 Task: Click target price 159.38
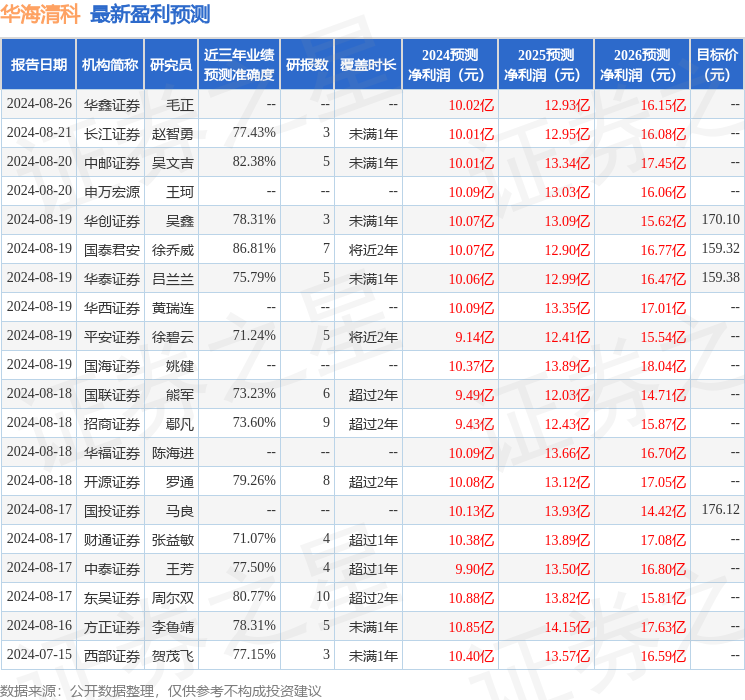pyautogui.click(x=721, y=277)
